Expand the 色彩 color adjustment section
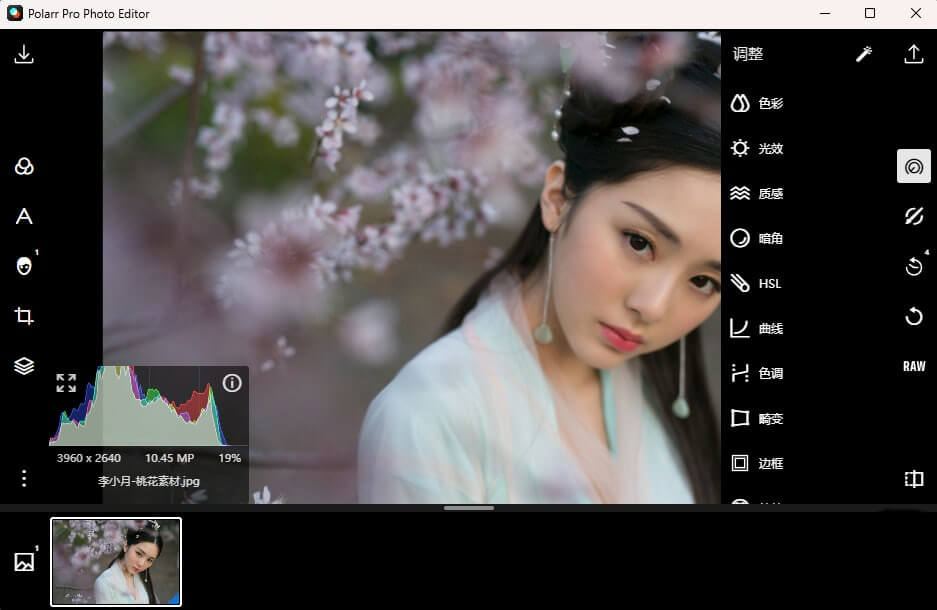The width and height of the screenshot is (937, 610). click(x=757, y=103)
